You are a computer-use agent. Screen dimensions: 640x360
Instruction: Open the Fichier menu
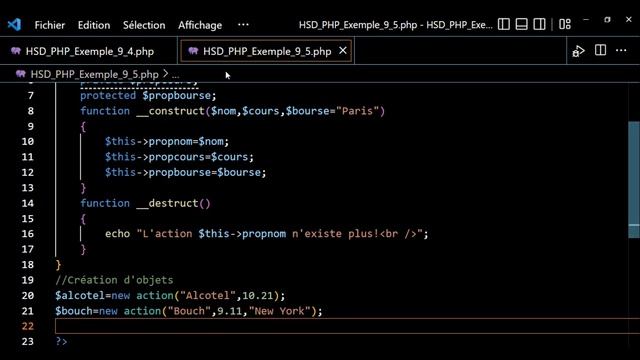tap(50, 25)
